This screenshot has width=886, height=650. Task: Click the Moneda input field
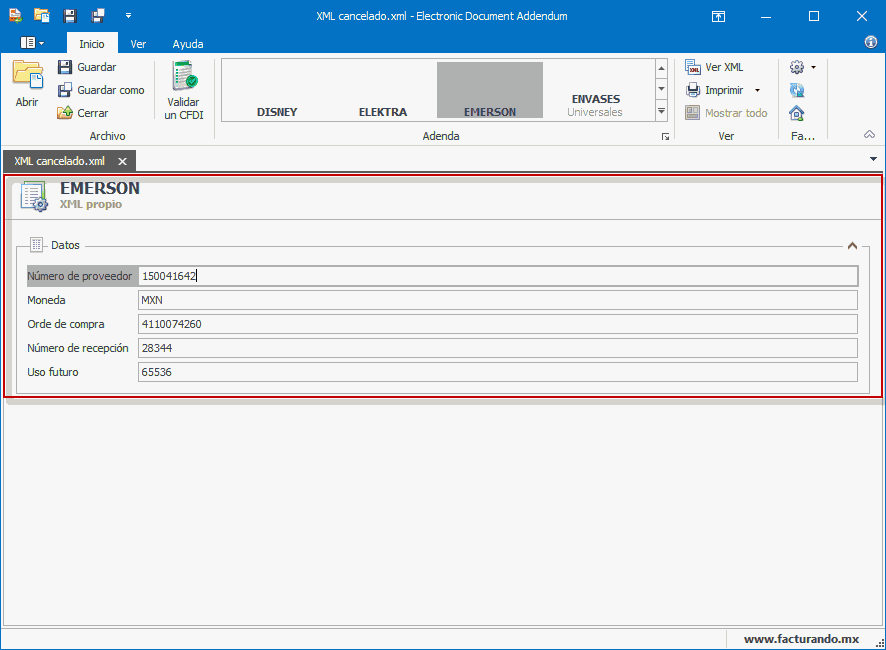pos(498,300)
